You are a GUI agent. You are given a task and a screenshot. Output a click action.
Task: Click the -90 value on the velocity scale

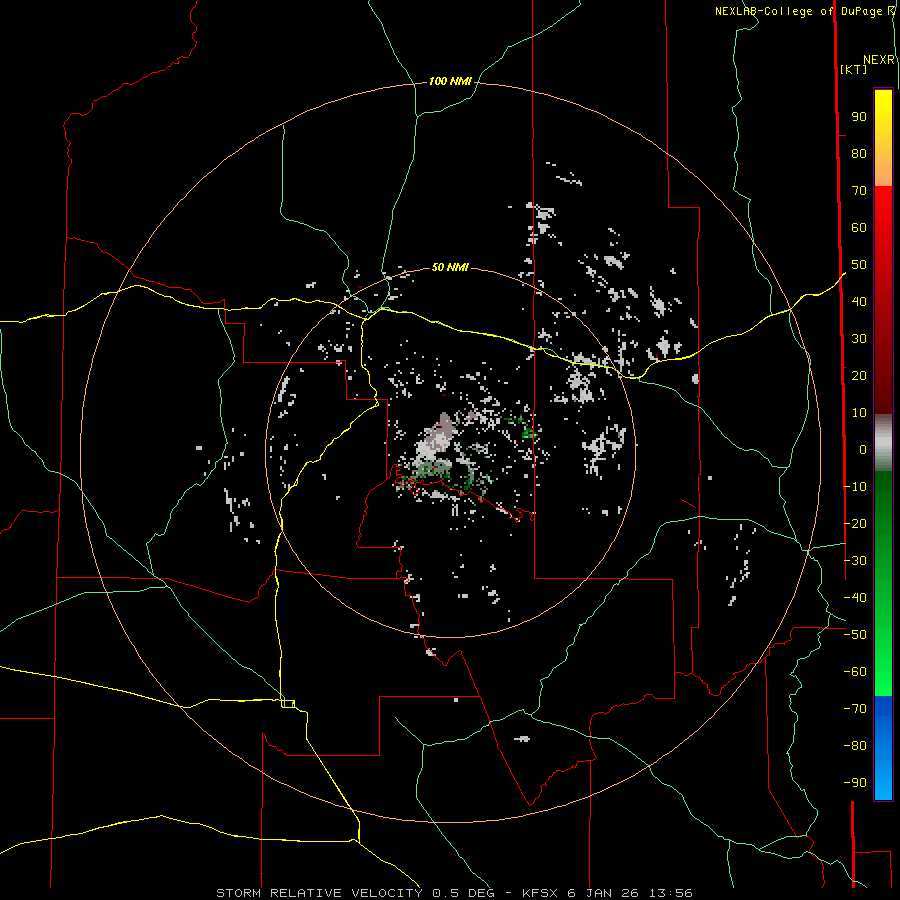click(x=855, y=783)
